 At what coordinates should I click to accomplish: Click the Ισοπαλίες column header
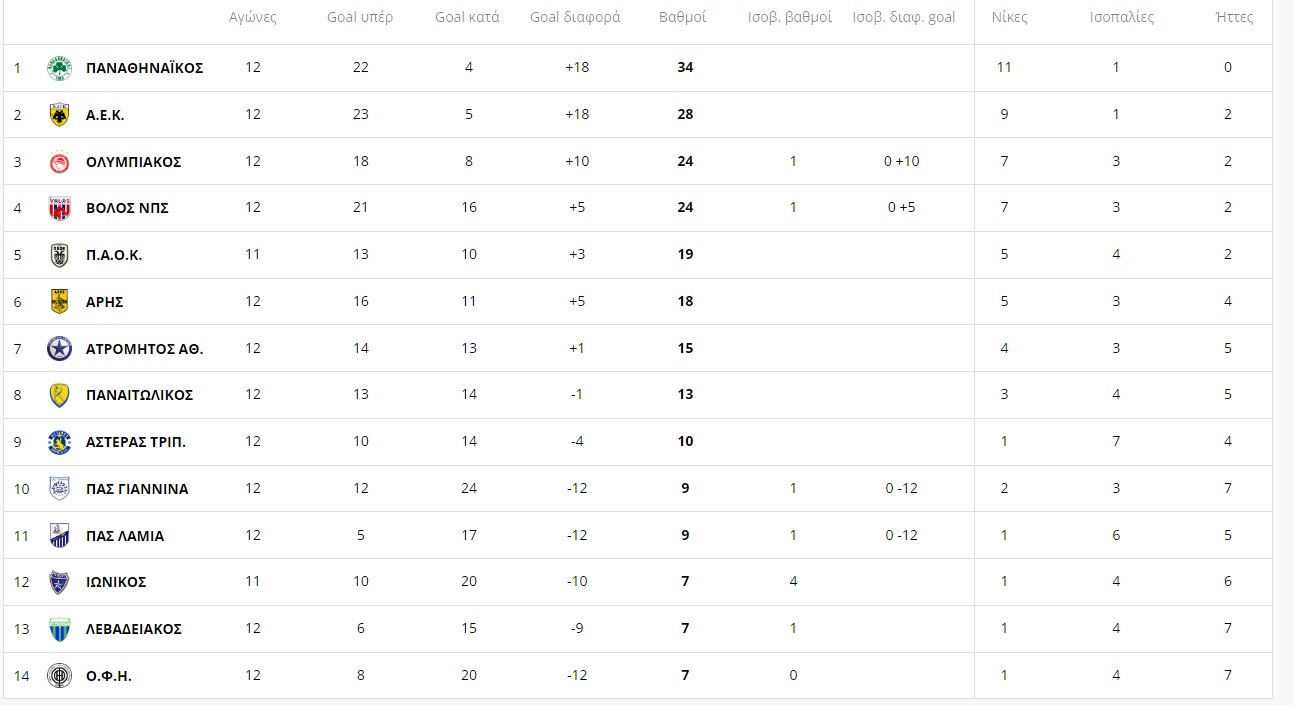pyautogui.click(x=1122, y=17)
